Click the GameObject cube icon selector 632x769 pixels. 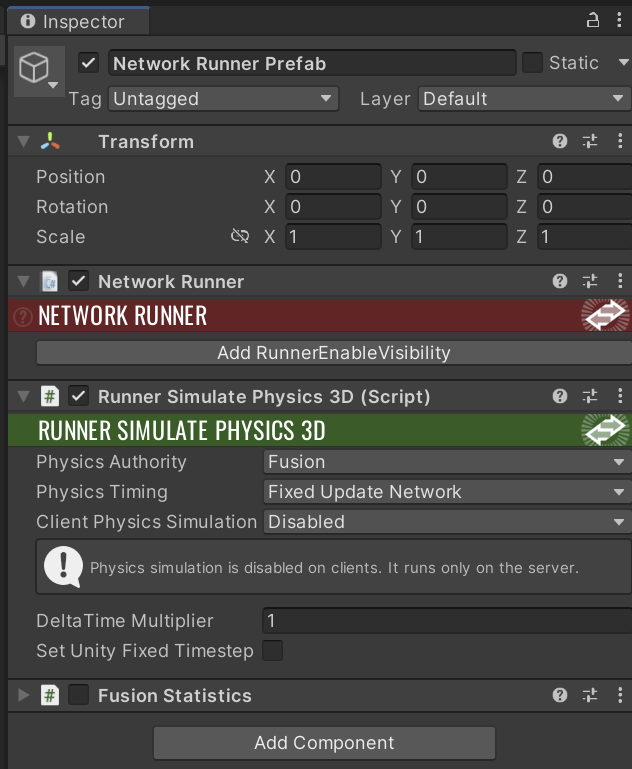click(39, 71)
